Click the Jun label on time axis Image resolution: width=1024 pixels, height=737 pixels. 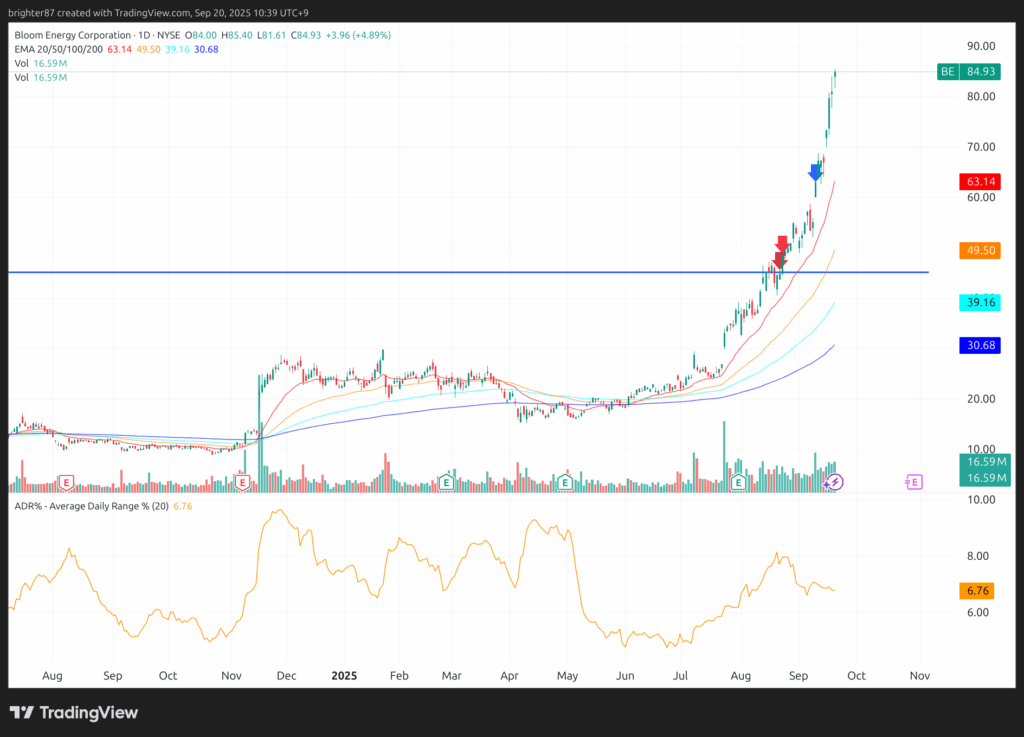click(625, 676)
